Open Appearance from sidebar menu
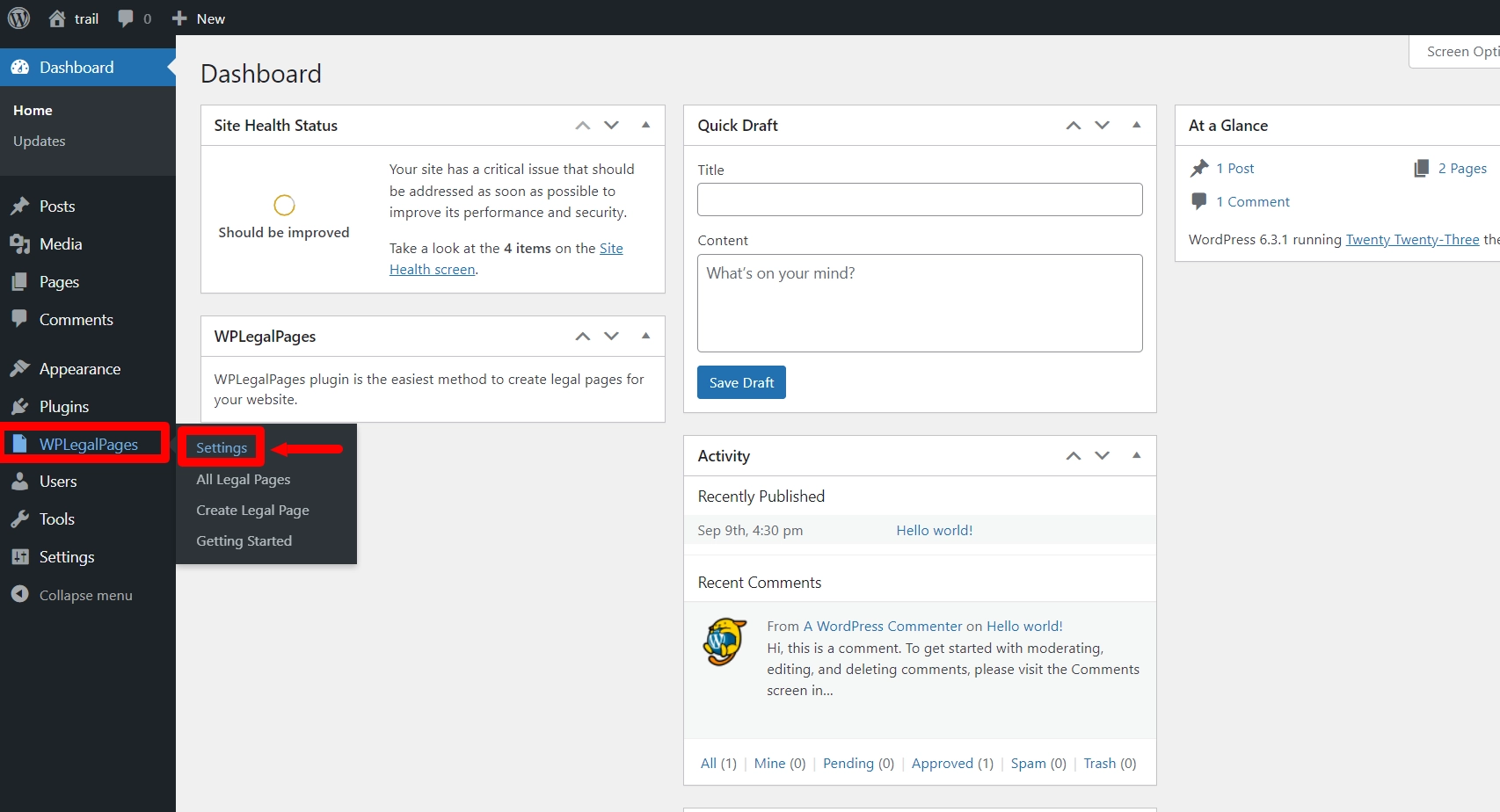 79,369
